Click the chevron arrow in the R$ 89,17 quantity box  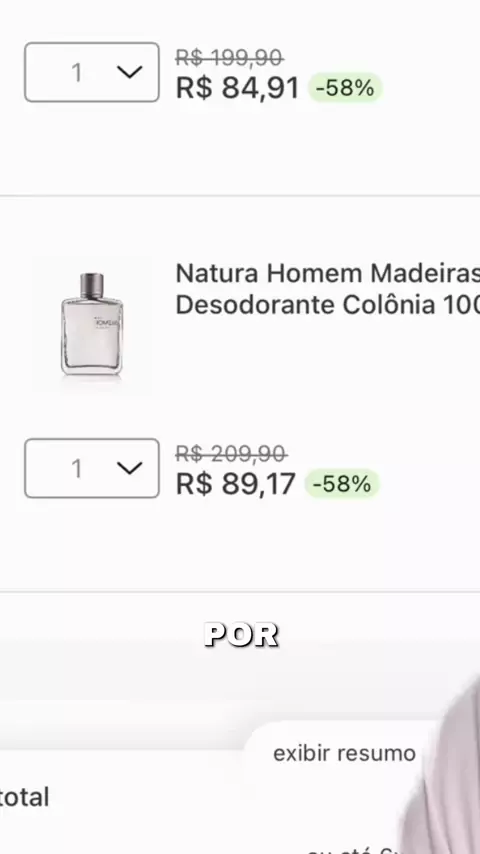tap(129, 468)
